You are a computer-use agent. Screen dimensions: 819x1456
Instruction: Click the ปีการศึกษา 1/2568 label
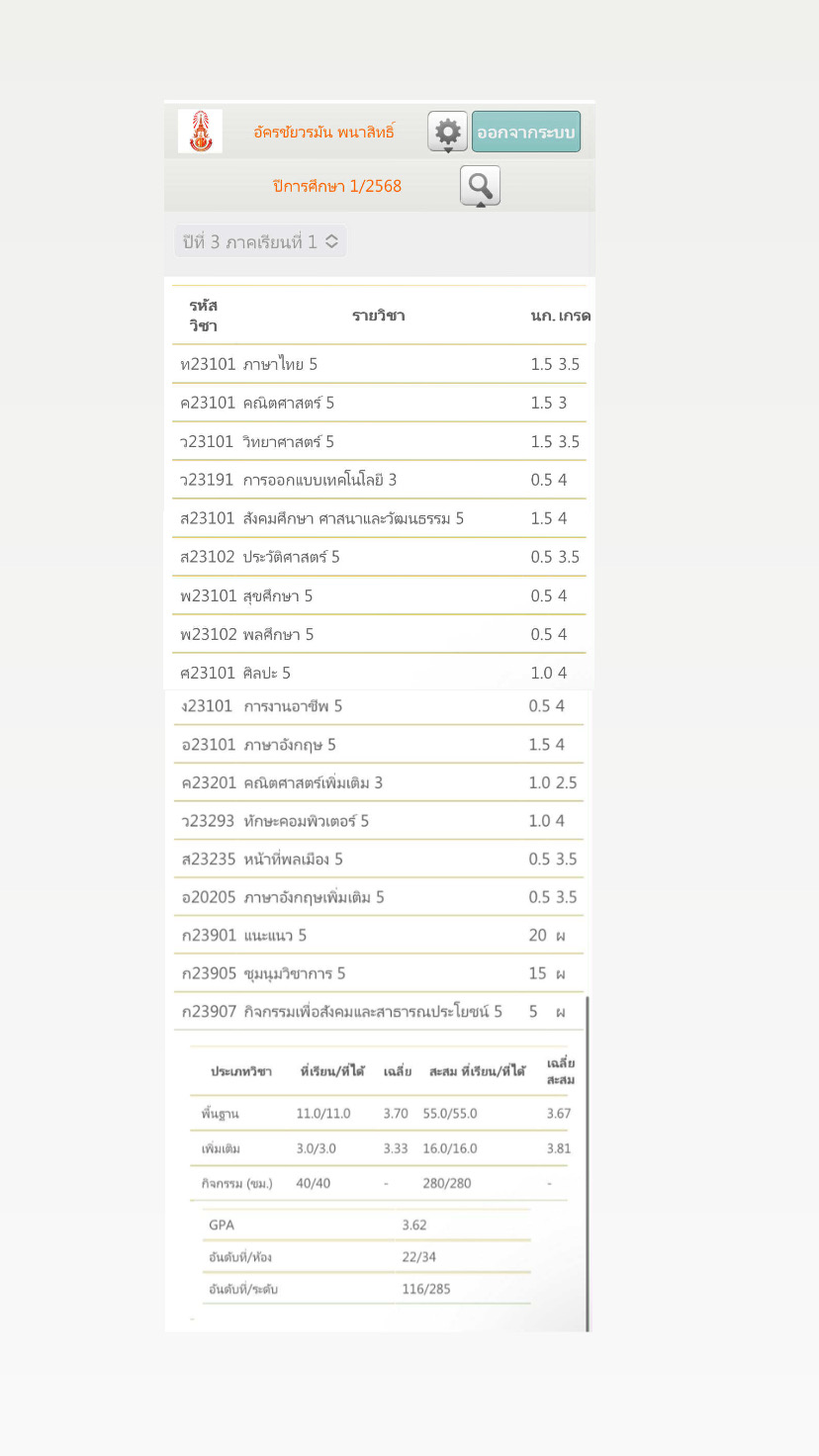pyautogui.click(x=337, y=186)
